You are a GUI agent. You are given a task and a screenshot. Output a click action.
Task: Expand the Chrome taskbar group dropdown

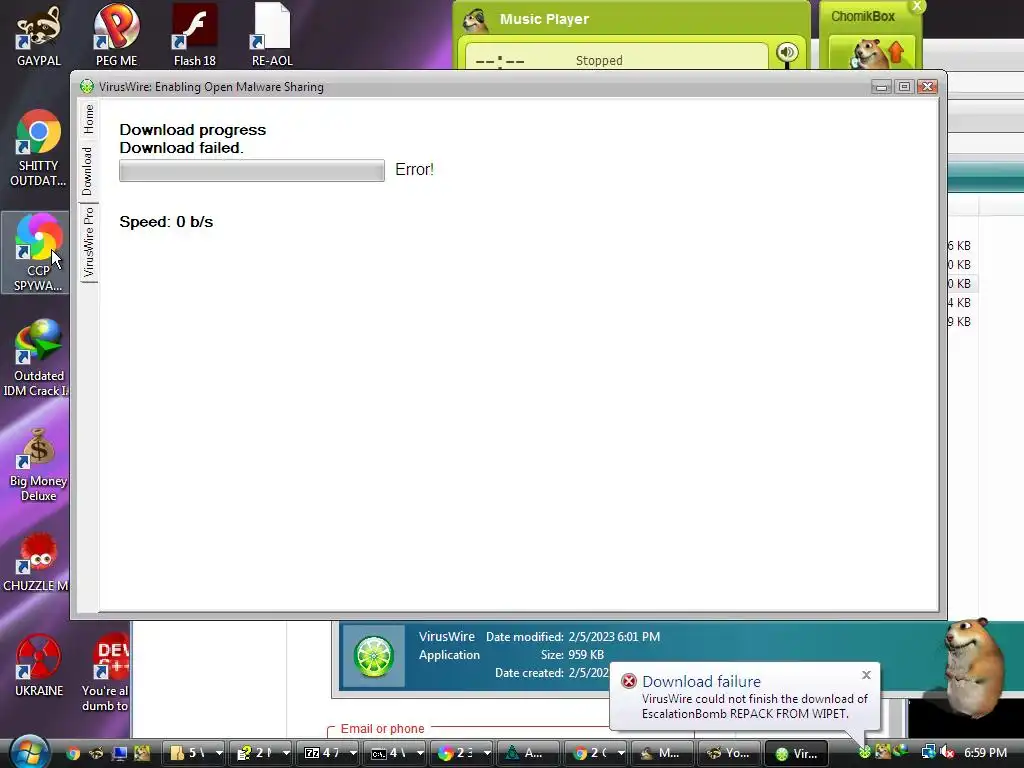click(620, 753)
